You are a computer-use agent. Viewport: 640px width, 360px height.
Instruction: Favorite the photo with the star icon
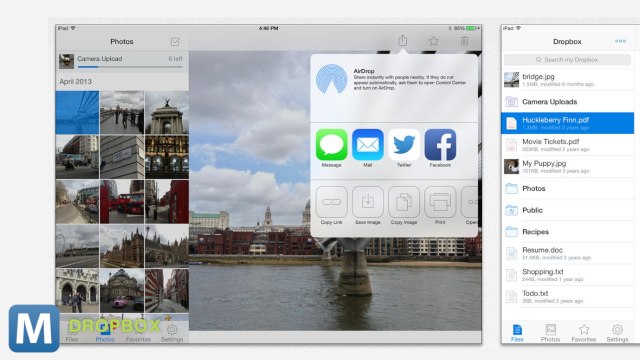[x=433, y=41]
